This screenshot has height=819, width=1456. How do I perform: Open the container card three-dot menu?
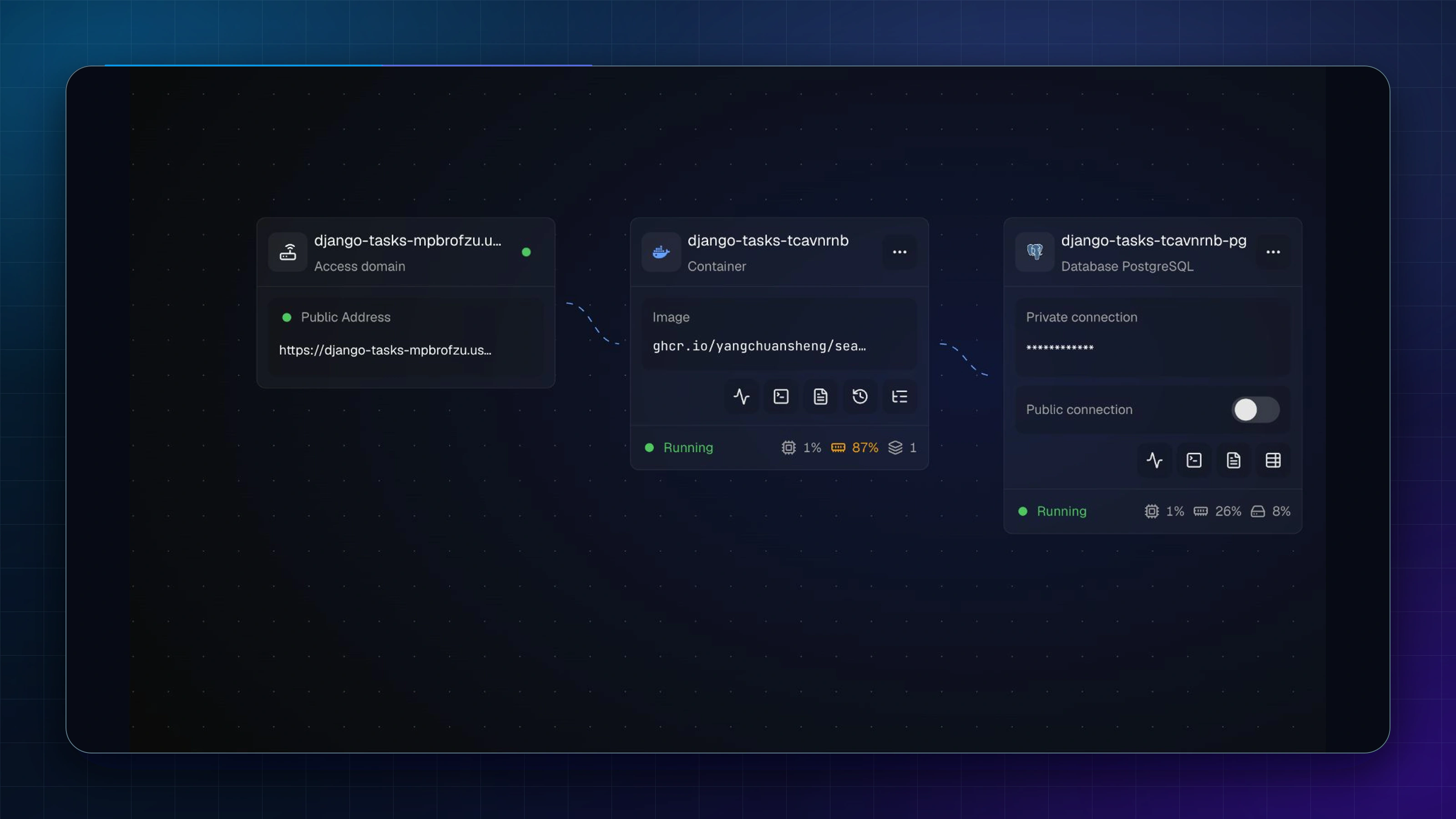pyautogui.click(x=899, y=252)
